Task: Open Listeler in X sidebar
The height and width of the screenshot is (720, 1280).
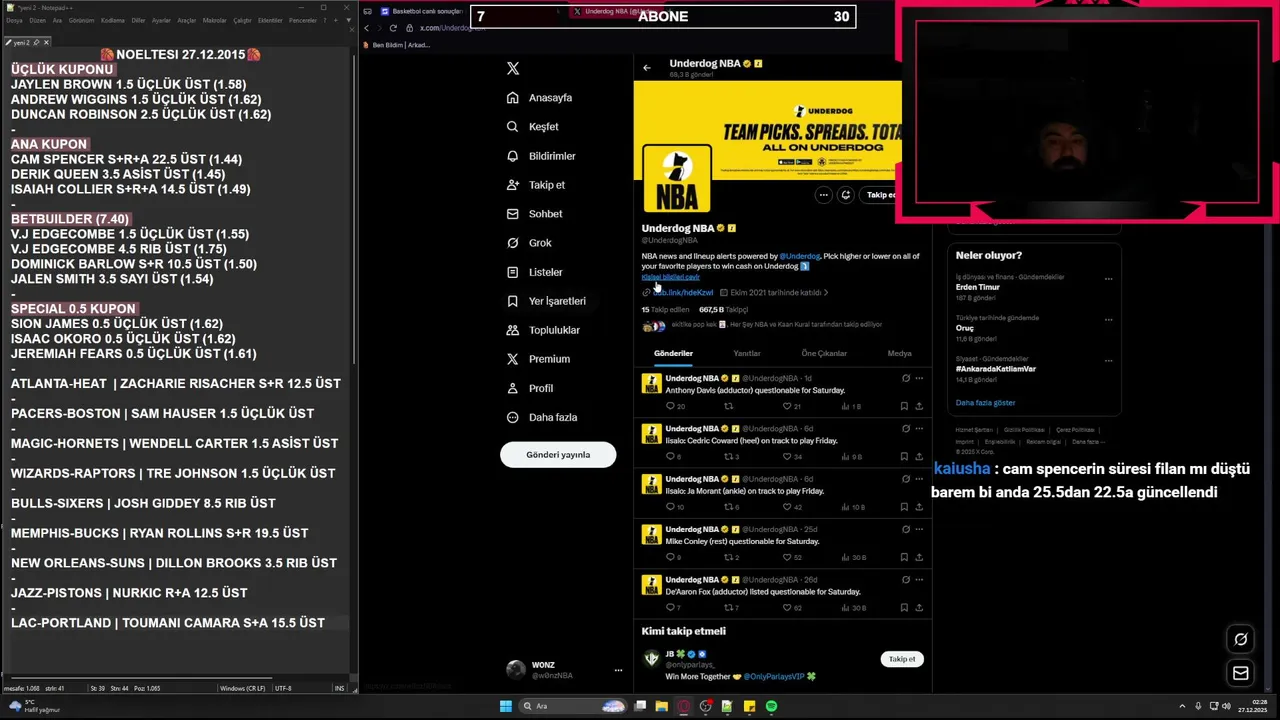Action: click(535, 272)
